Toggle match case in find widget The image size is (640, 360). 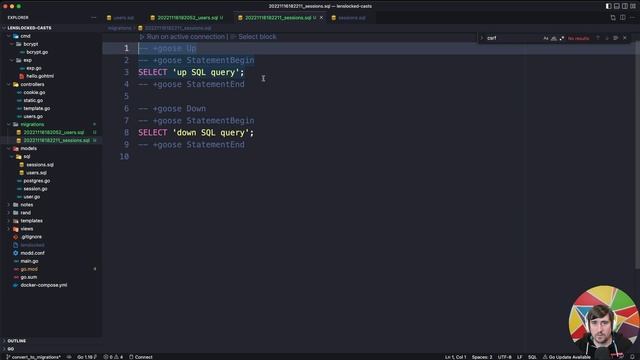coord(546,38)
